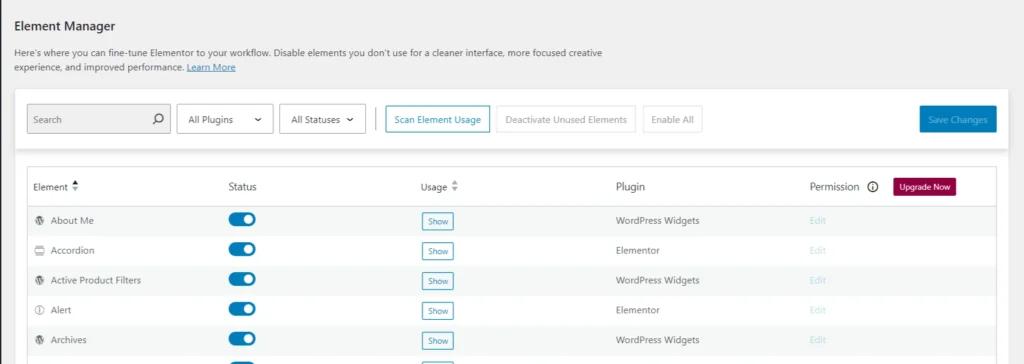This screenshot has width=1024, height=364.
Task: Open the Learn More link
Action: (211, 67)
